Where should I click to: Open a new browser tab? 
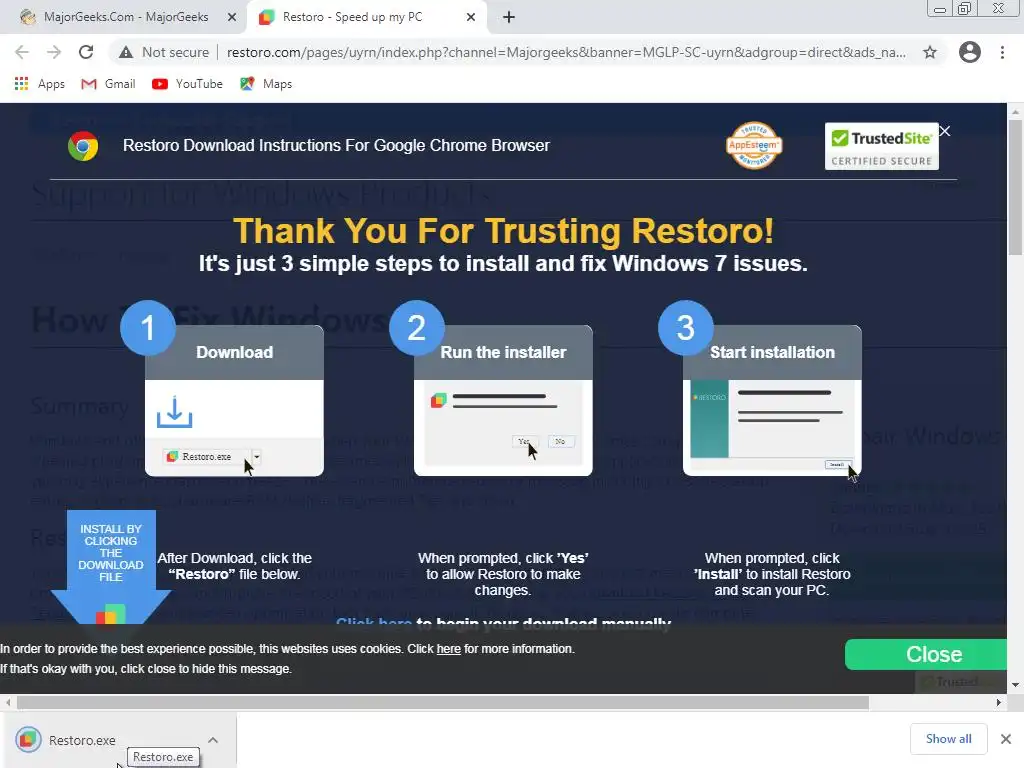coord(509,18)
